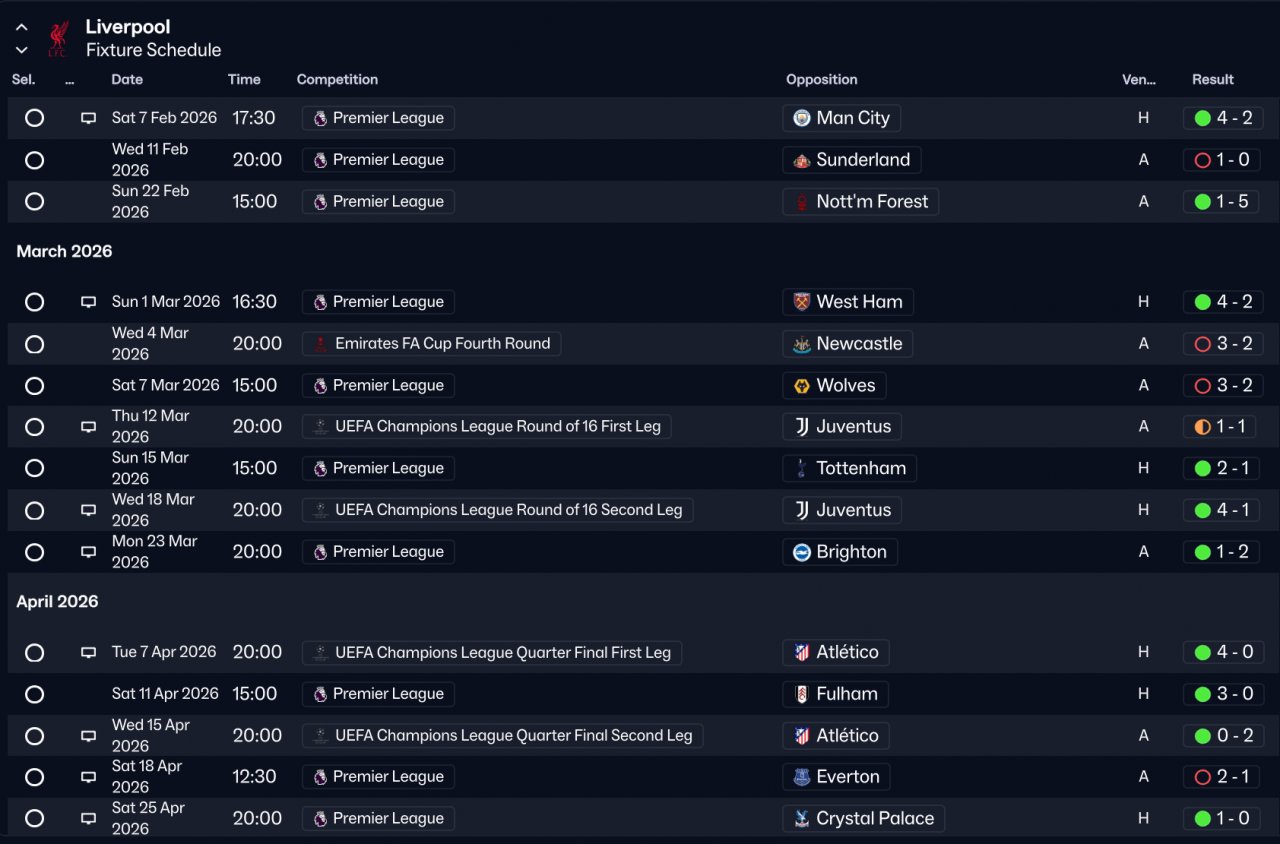Click the TV icon on the Everton fixture
Screen dimensions: 1280x844
click(88, 777)
